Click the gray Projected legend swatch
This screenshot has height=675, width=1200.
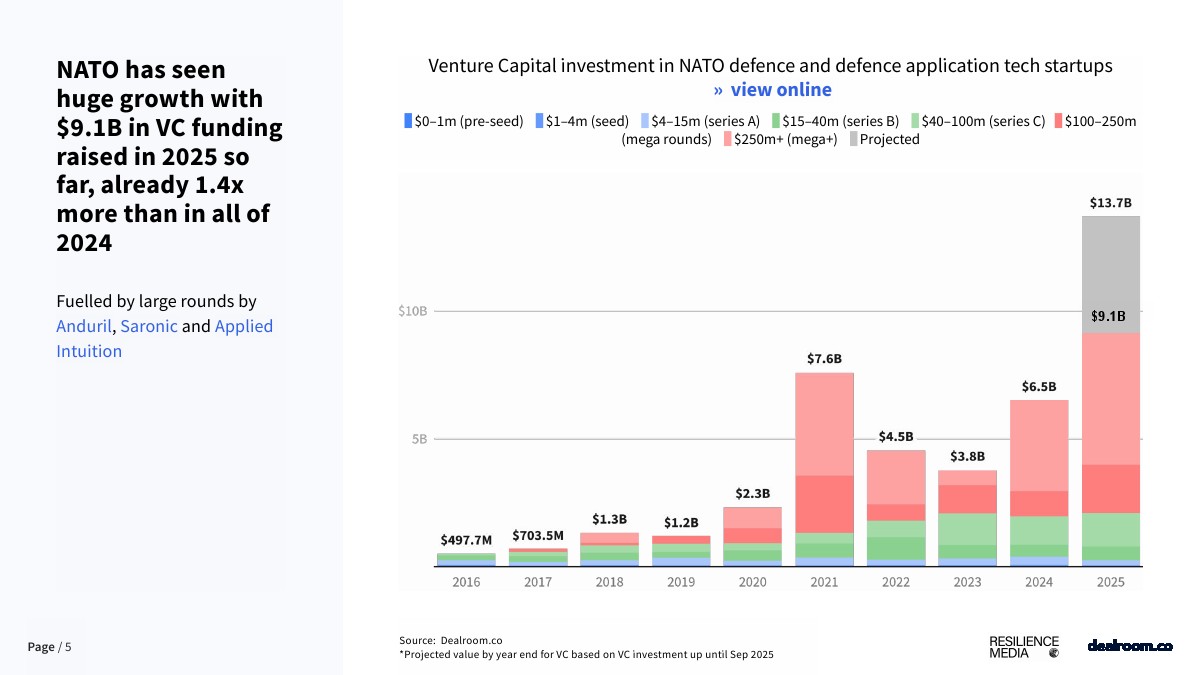(852, 139)
